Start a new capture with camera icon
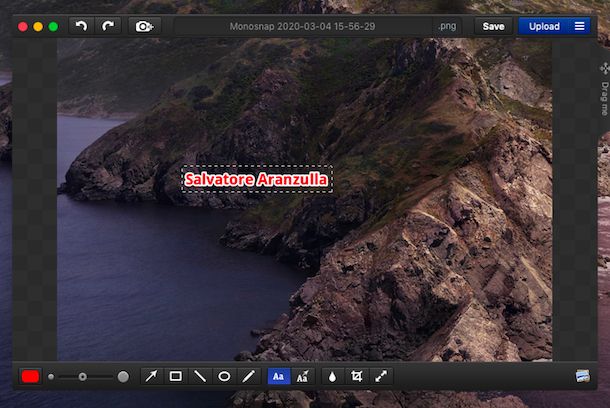610x408 pixels. [x=144, y=26]
